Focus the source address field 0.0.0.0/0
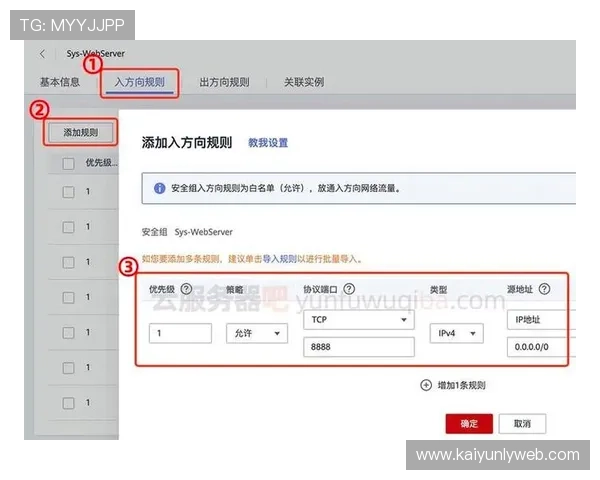 (541, 347)
